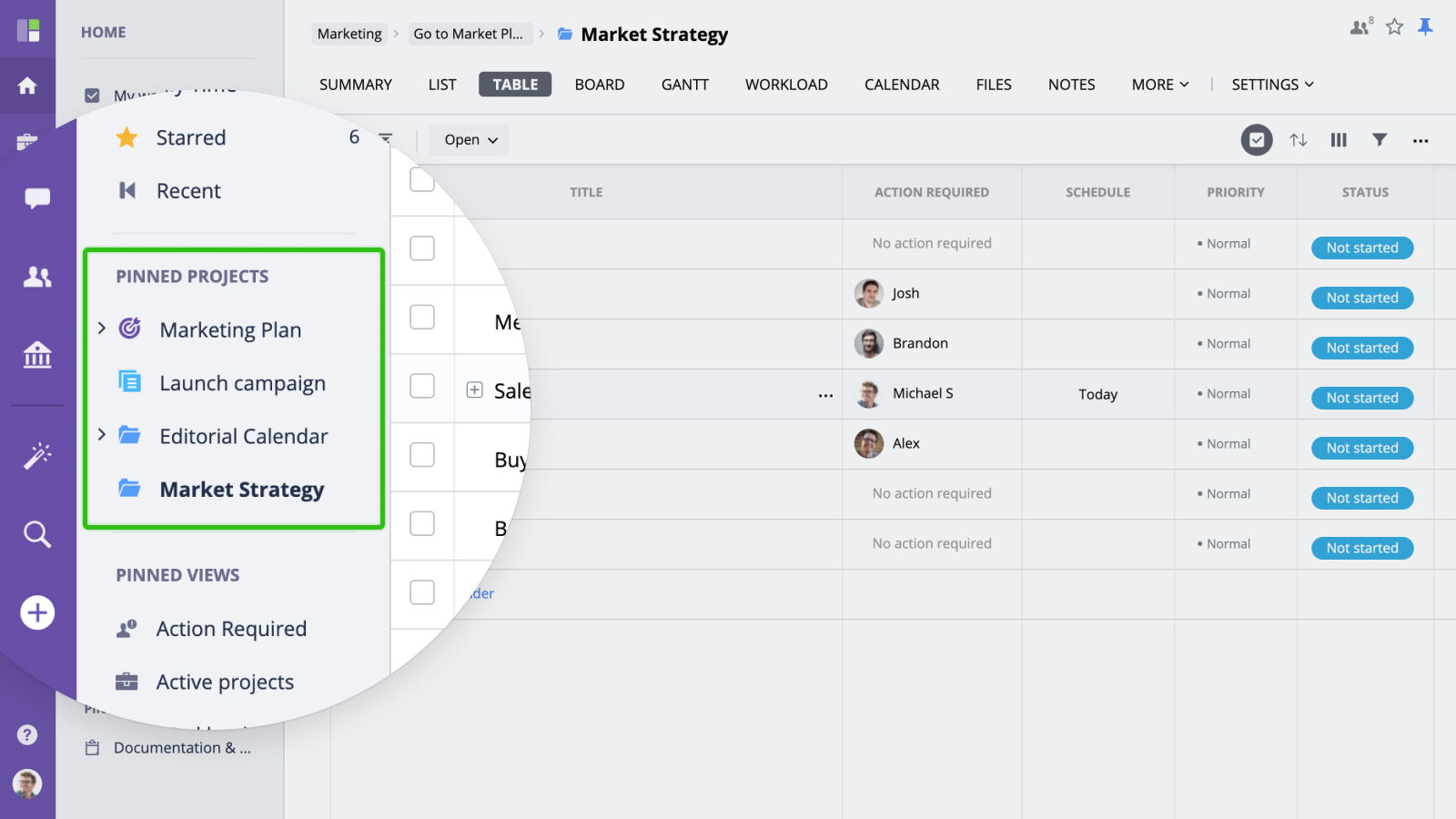Image resolution: width=1456 pixels, height=819 pixels.
Task: Open Documentation & ... sidebar item
Action: 182,748
